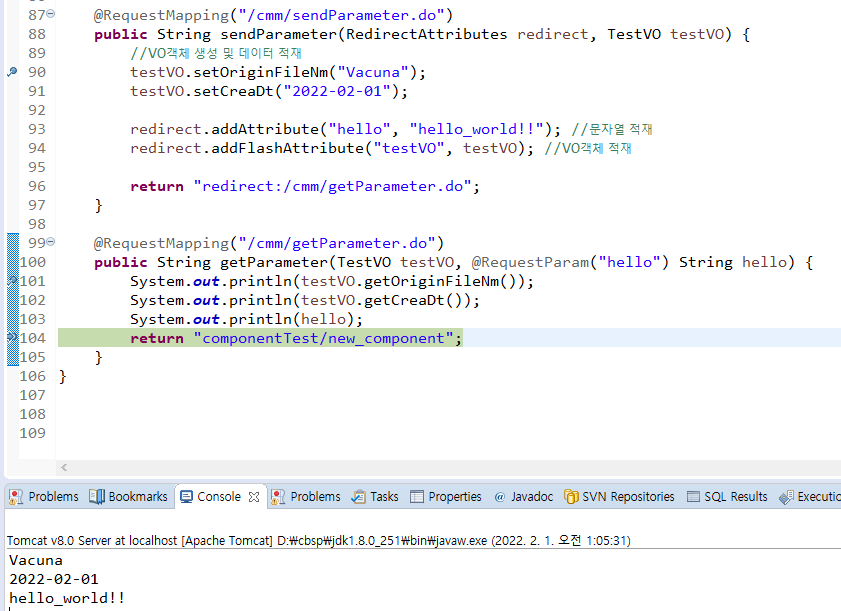The image size is (841, 611).
Task: Click getCreaDt() call on line 102
Action: [x=413, y=300]
